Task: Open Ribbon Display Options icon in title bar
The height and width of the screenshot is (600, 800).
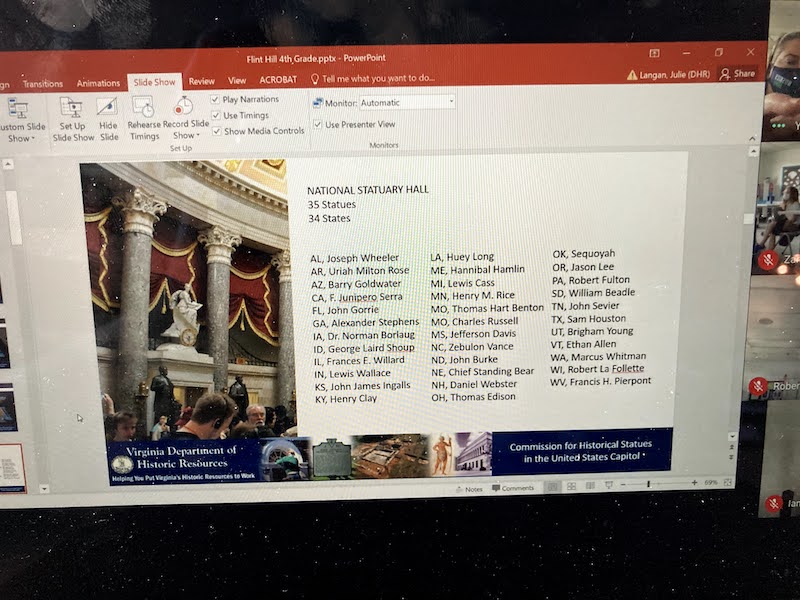Action: click(655, 53)
